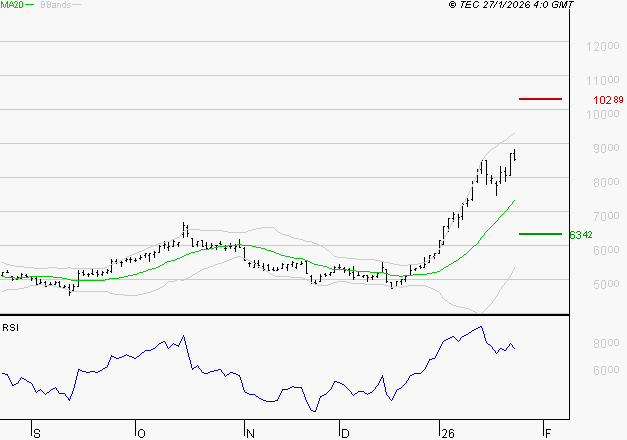
Task: Click the MA20 legend label
Action: pos(12,5)
